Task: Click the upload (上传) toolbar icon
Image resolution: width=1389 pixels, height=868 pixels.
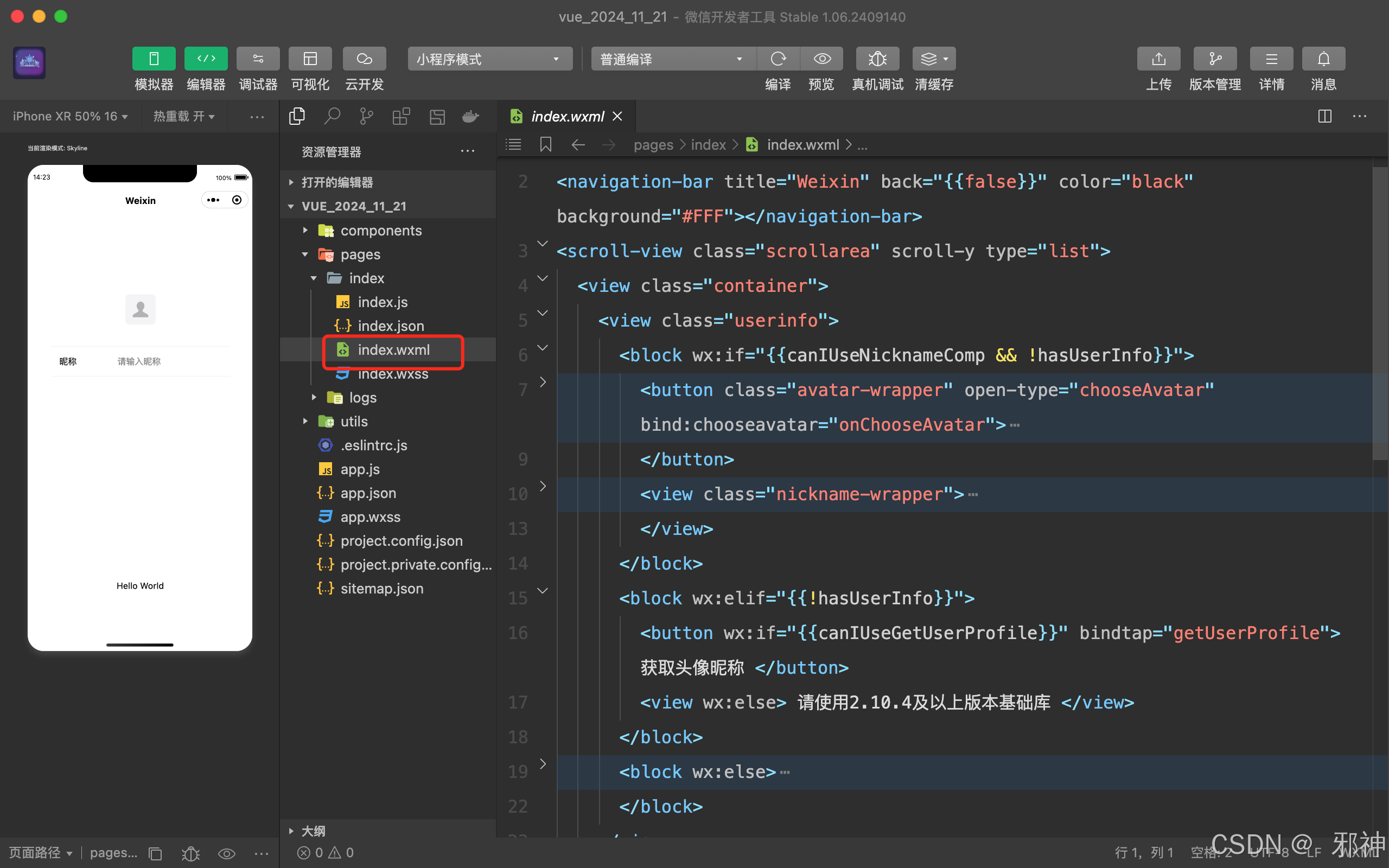Action: tap(1158, 59)
